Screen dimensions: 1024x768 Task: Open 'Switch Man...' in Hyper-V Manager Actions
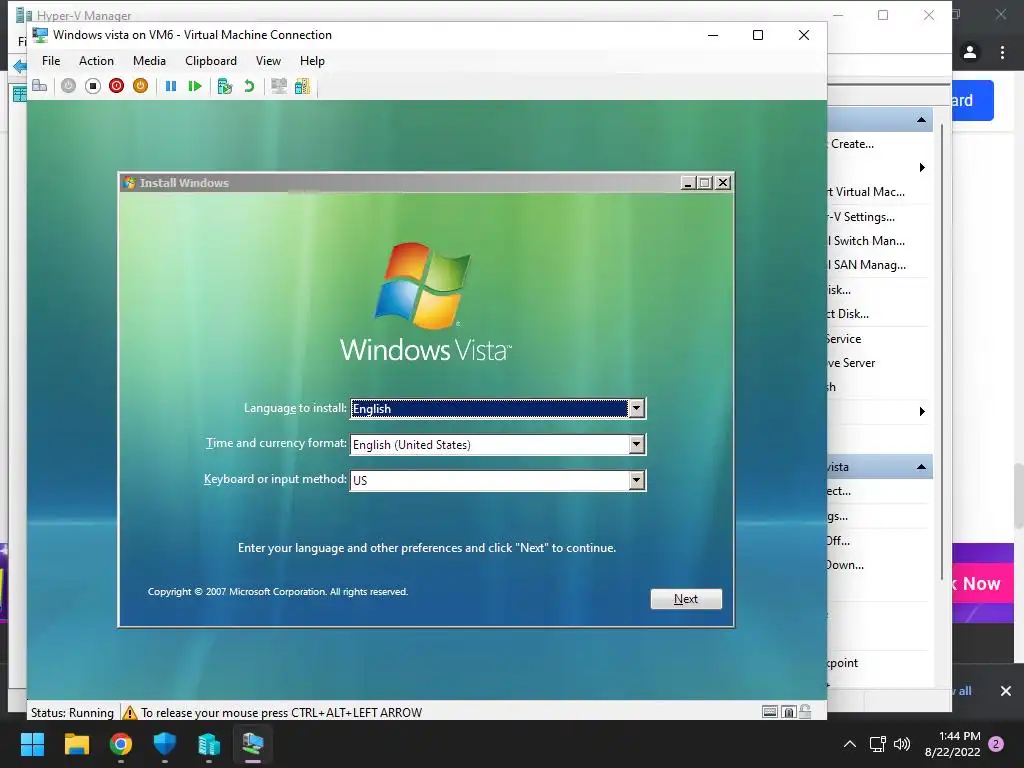coord(867,241)
